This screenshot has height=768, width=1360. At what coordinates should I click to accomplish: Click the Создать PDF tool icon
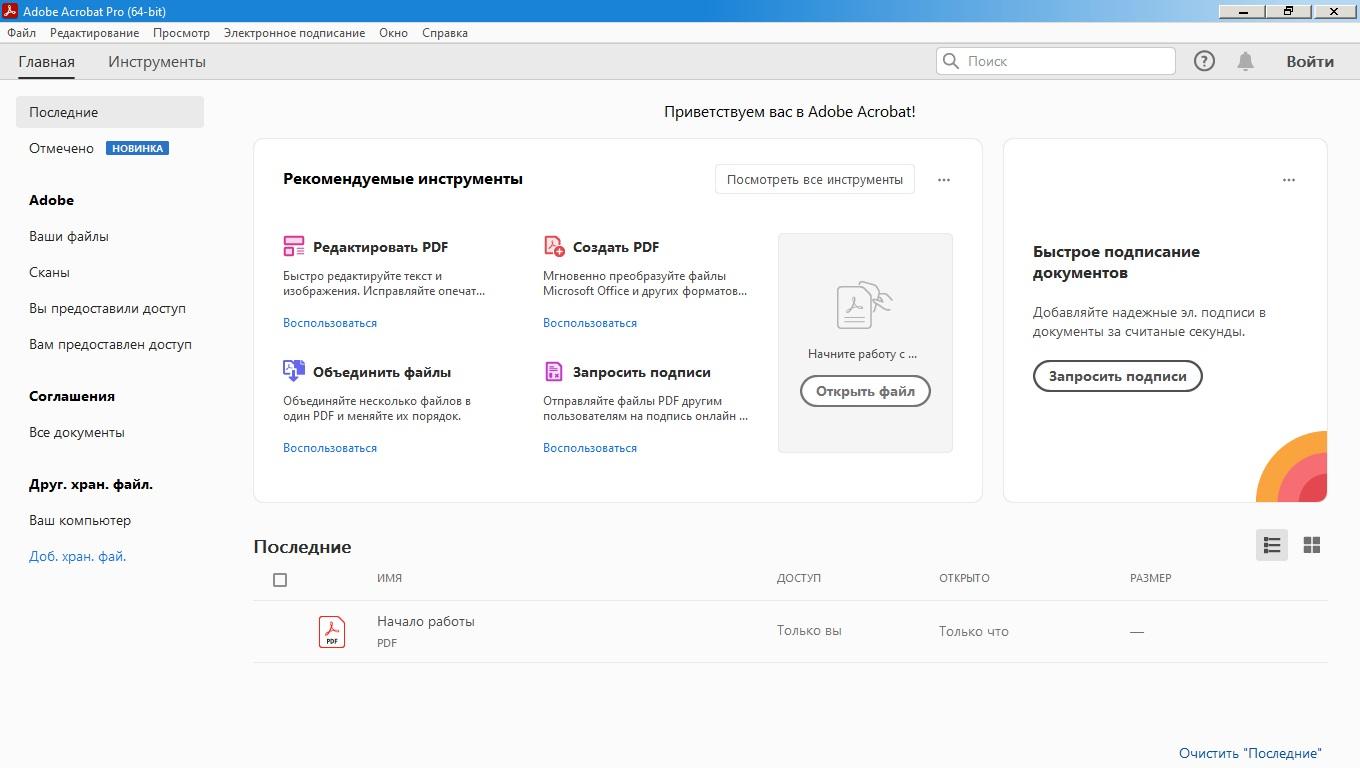point(554,246)
